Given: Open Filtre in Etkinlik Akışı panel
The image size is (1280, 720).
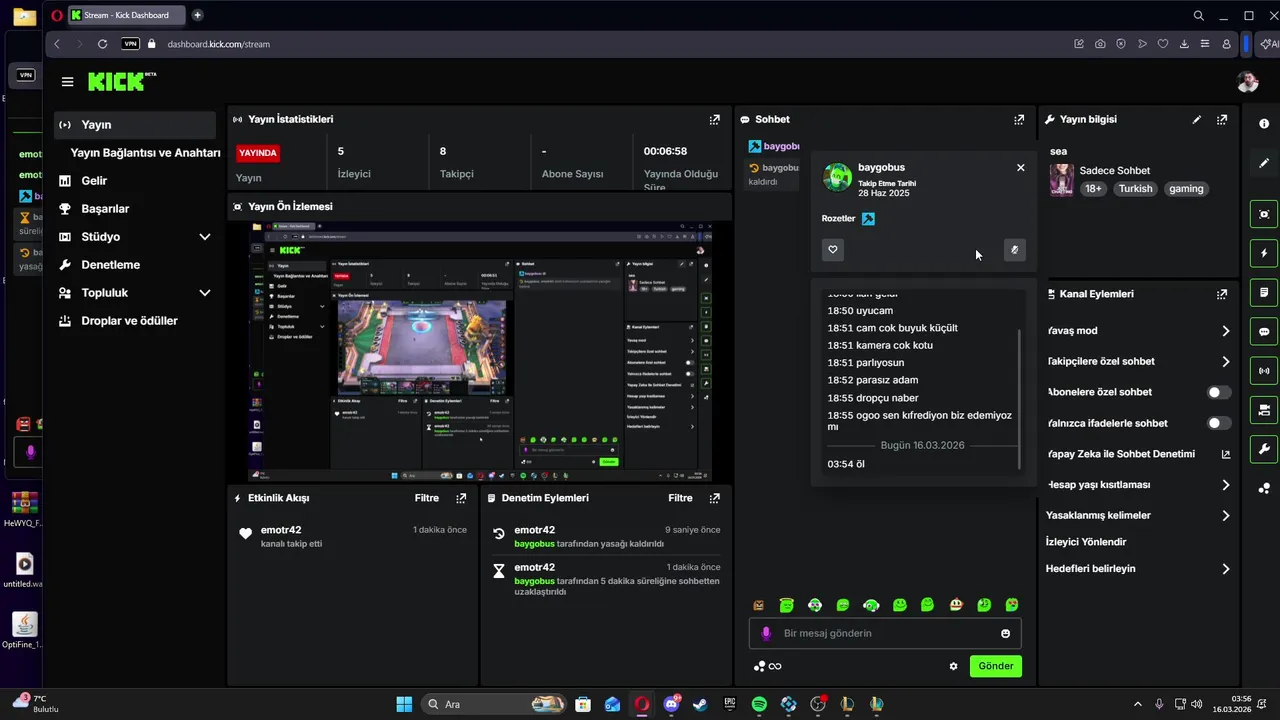Looking at the screenshot, I should 427,498.
